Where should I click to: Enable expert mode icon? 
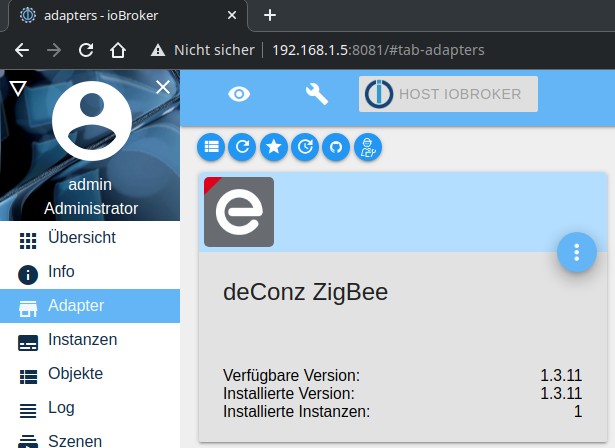(x=368, y=147)
